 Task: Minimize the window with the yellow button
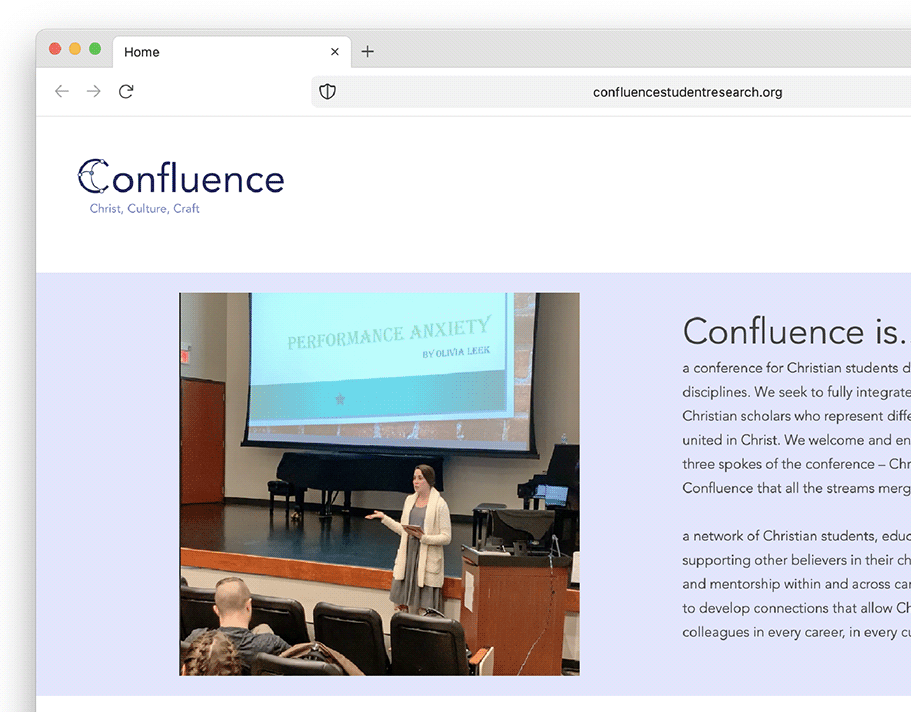click(75, 49)
